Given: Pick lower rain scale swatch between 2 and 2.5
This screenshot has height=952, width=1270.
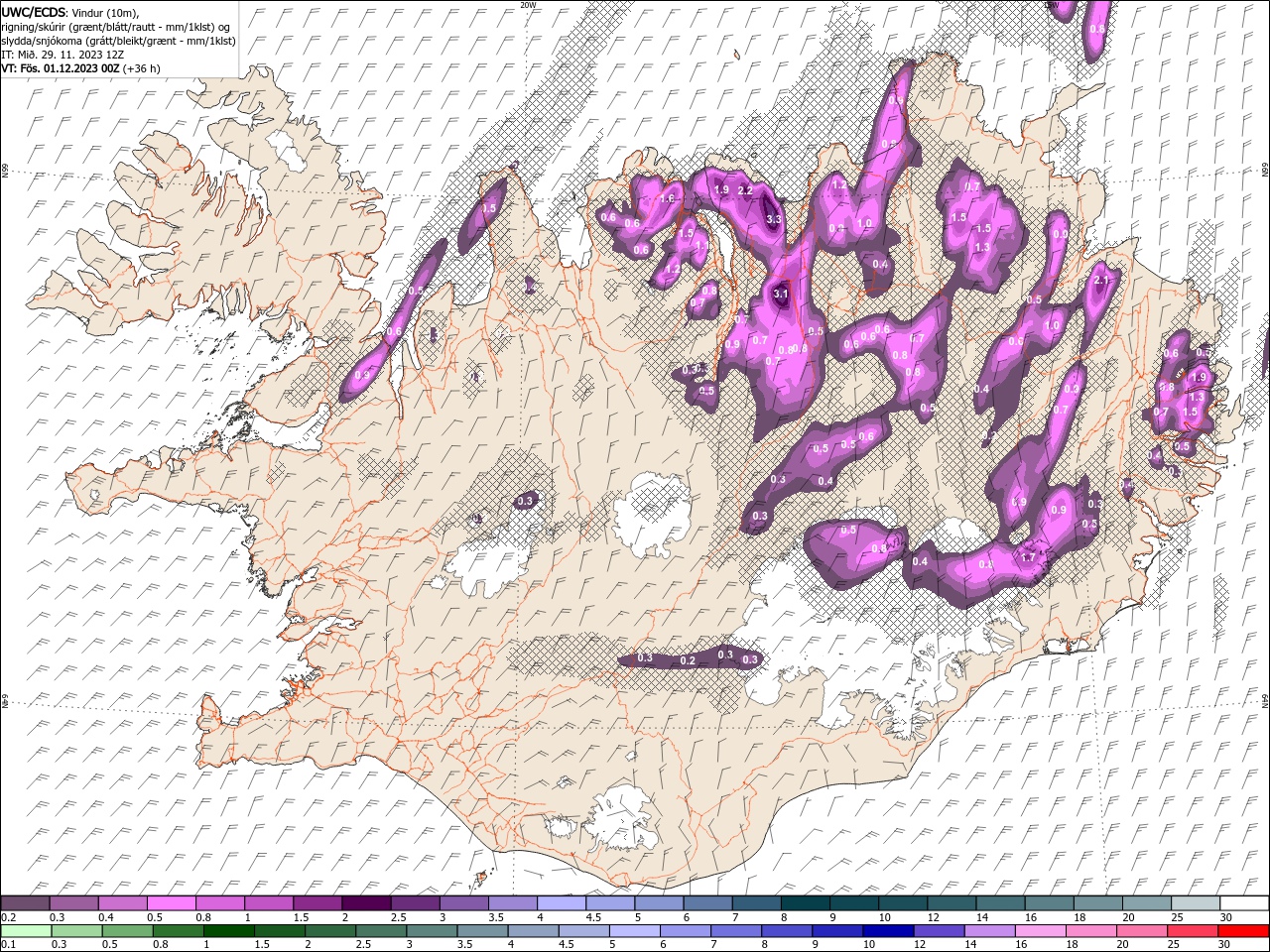Looking at the screenshot, I should [x=330, y=931].
